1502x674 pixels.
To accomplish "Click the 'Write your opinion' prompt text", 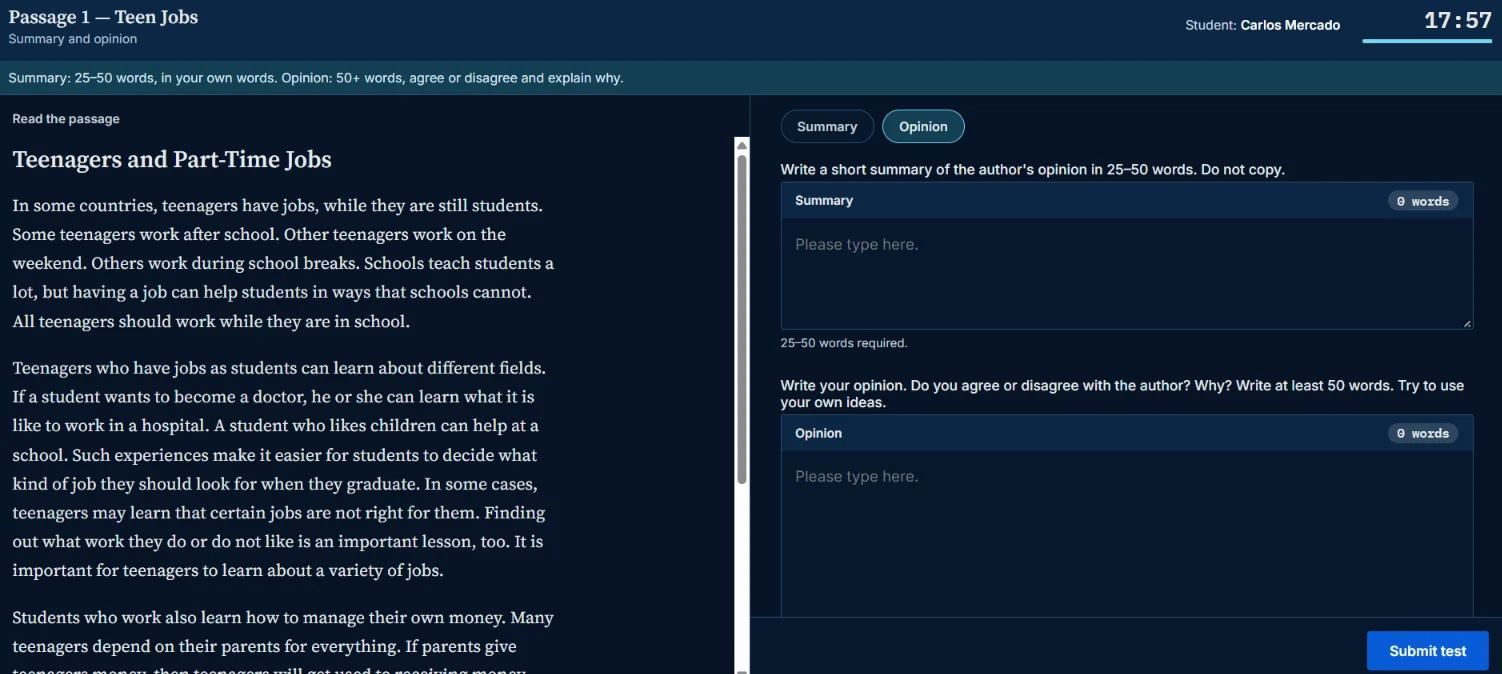I will tap(1122, 394).
